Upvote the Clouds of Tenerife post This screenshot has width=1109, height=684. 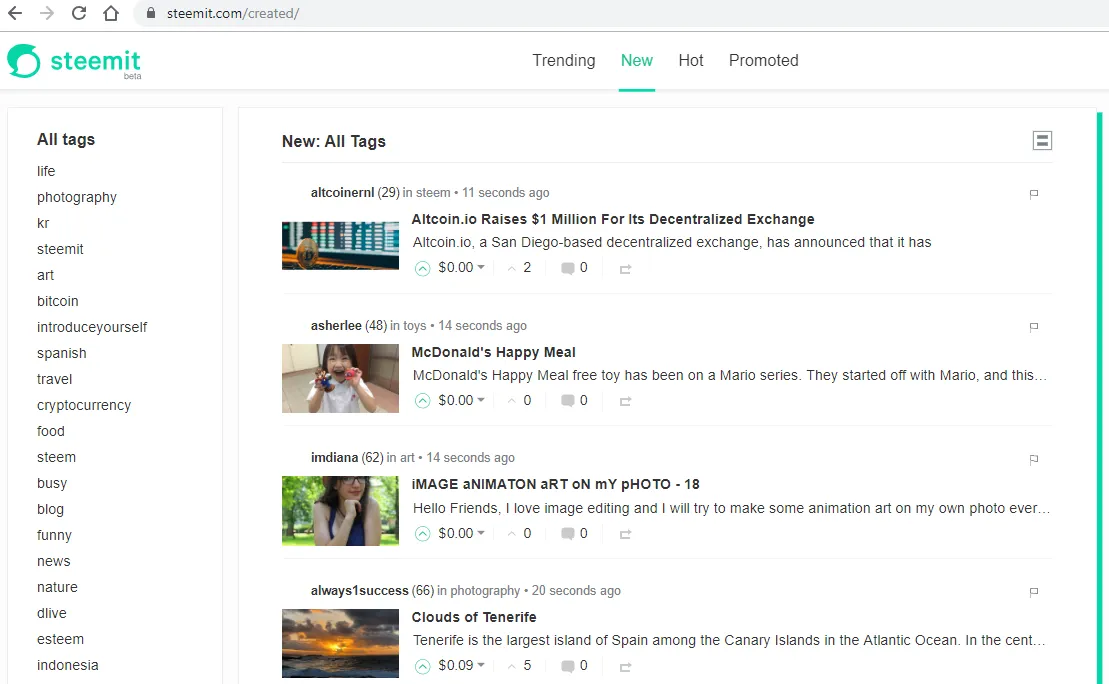pyautogui.click(x=422, y=666)
